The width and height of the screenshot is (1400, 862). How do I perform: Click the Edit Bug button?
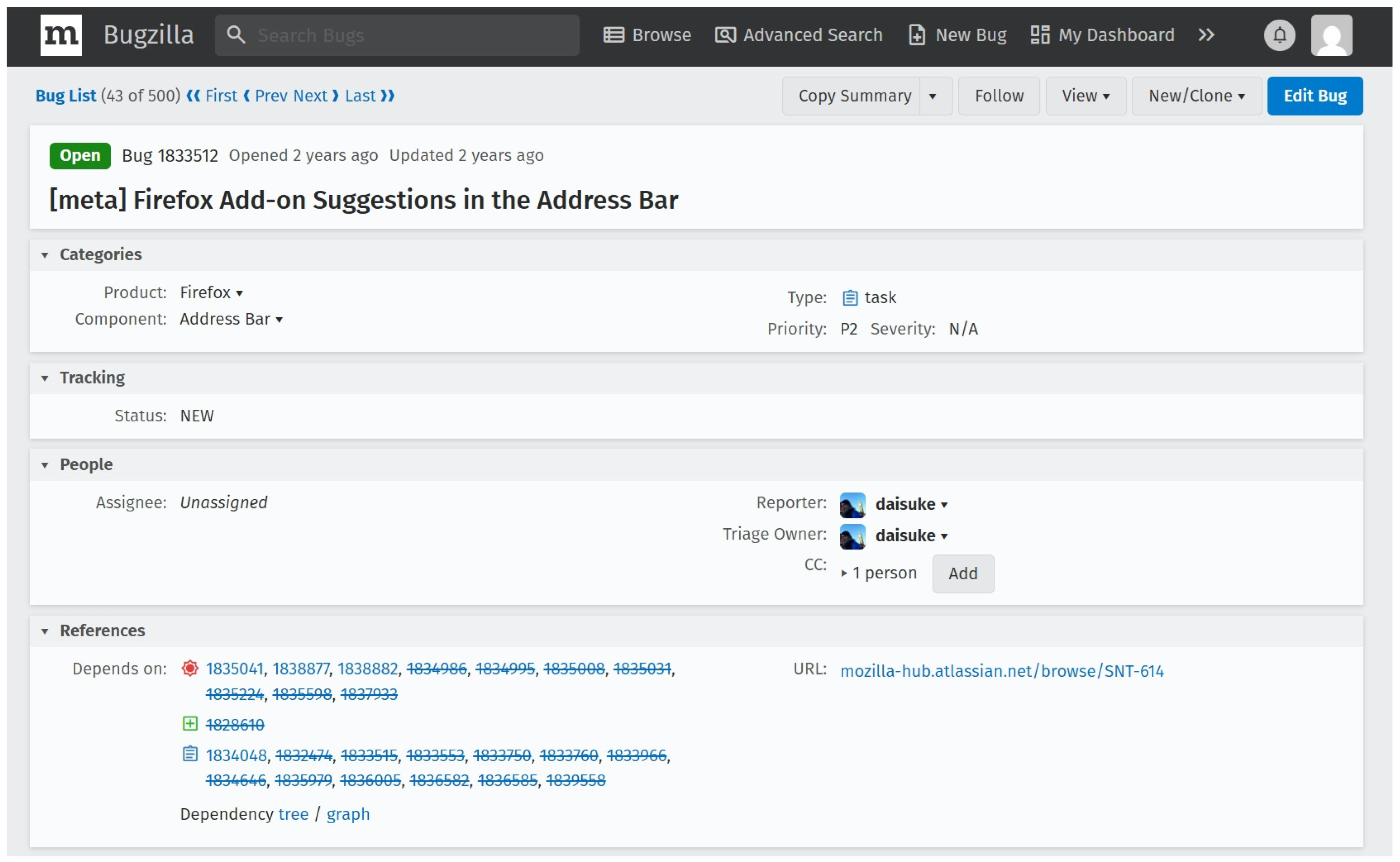[x=1315, y=96]
